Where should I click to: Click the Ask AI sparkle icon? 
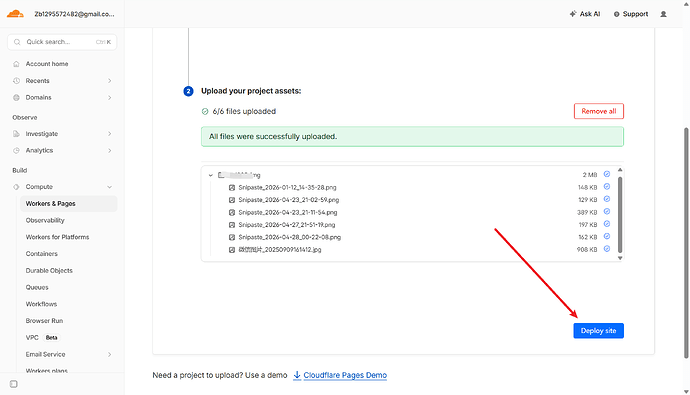point(573,14)
